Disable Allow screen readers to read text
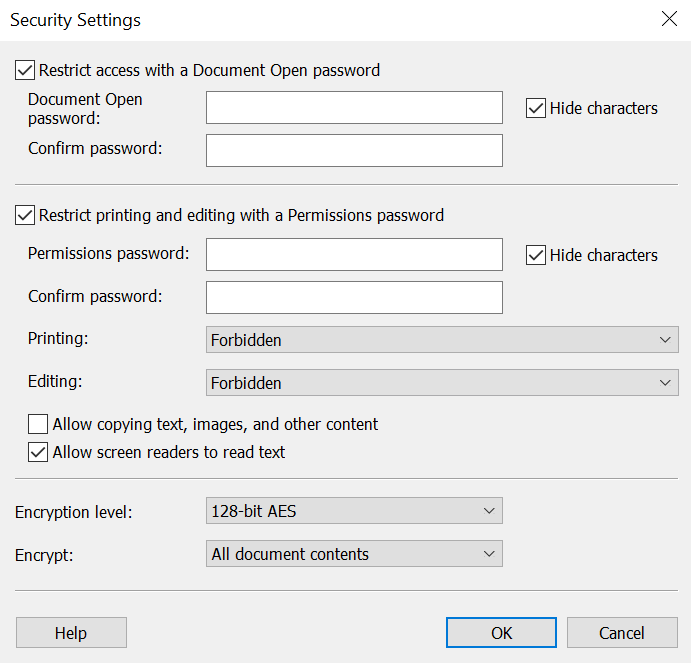 coord(38,452)
